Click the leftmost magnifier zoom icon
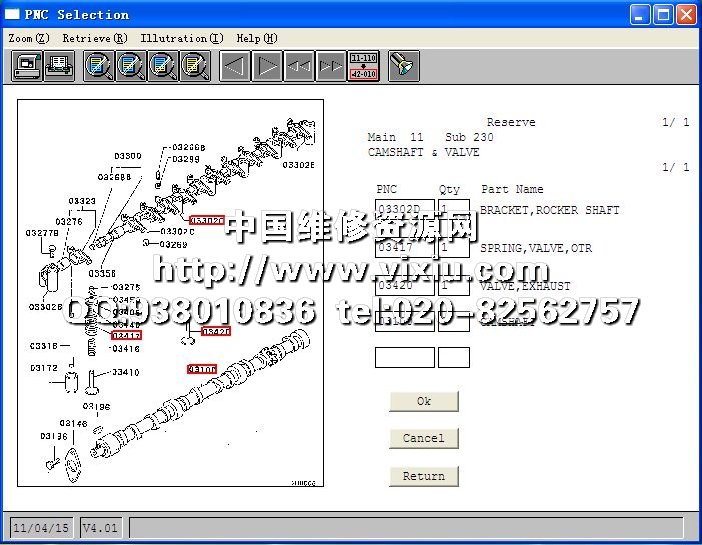The height and width of the screenshot is (545, 702). click(99, 67)
